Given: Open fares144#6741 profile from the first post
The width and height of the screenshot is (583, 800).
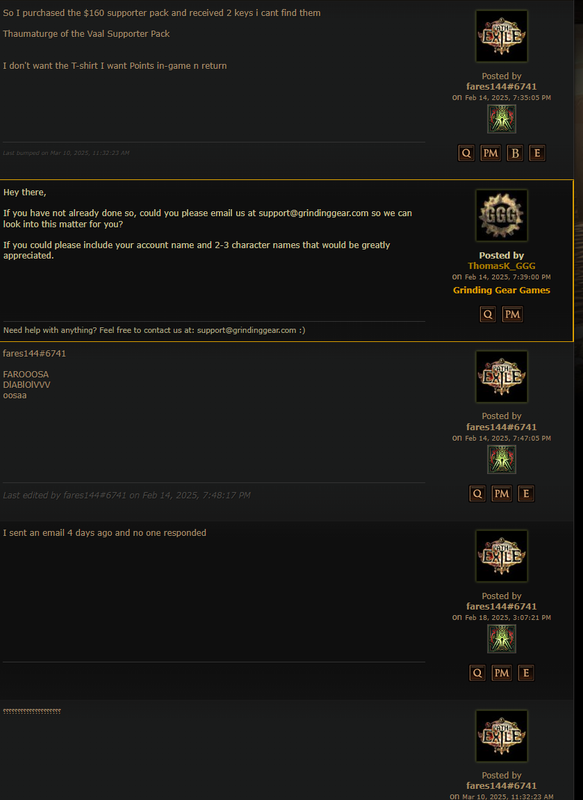Looking at the screenshot, I should [501, 86].
